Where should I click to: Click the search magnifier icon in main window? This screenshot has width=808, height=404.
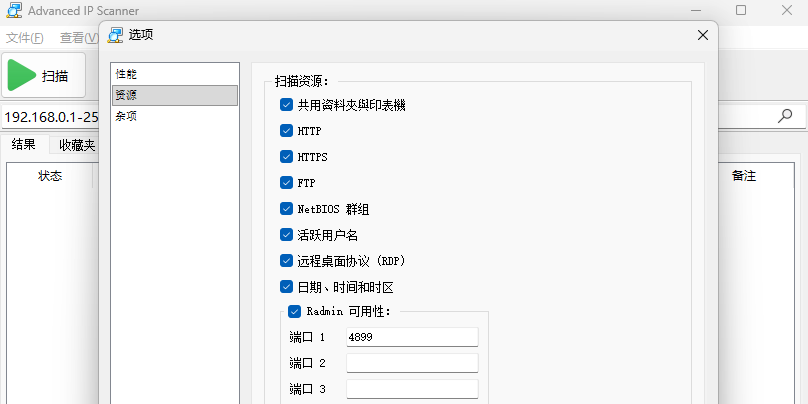(784, 116)
